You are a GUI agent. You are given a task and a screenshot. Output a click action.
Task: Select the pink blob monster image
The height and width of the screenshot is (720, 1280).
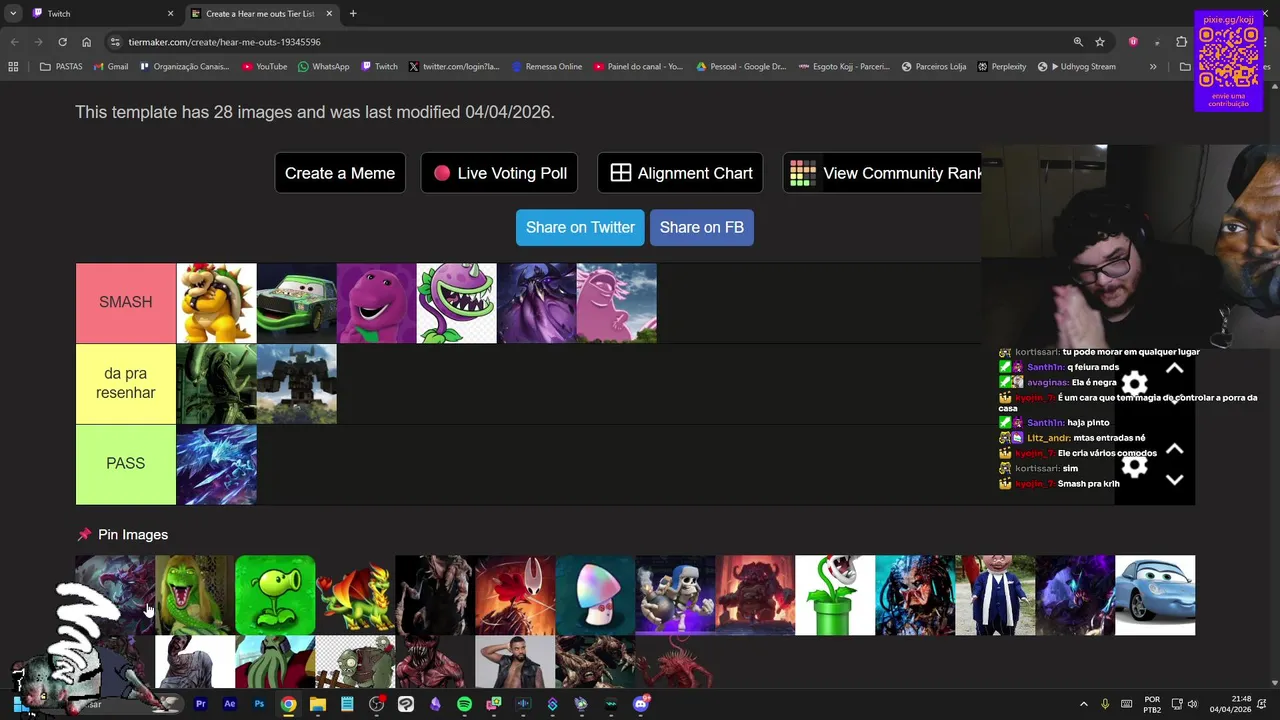(x=617, y=303)
